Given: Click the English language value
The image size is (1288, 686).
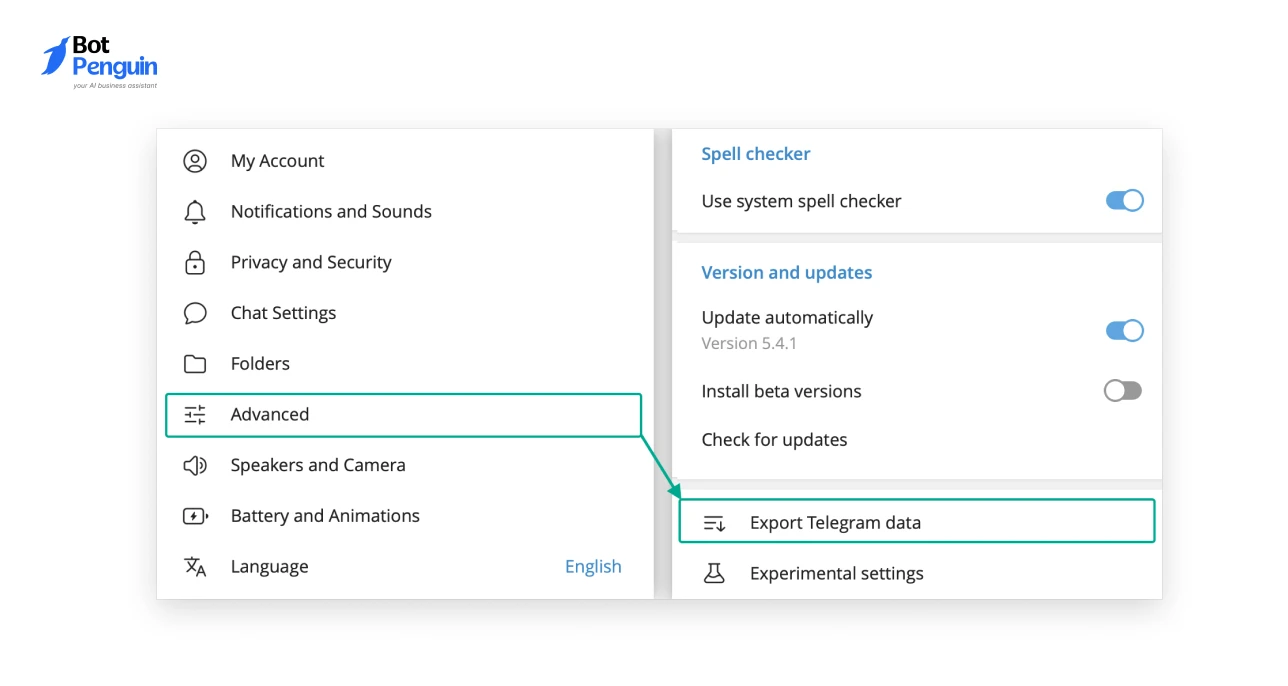Looking at the screenshot, I should click(x=593, y=567).
